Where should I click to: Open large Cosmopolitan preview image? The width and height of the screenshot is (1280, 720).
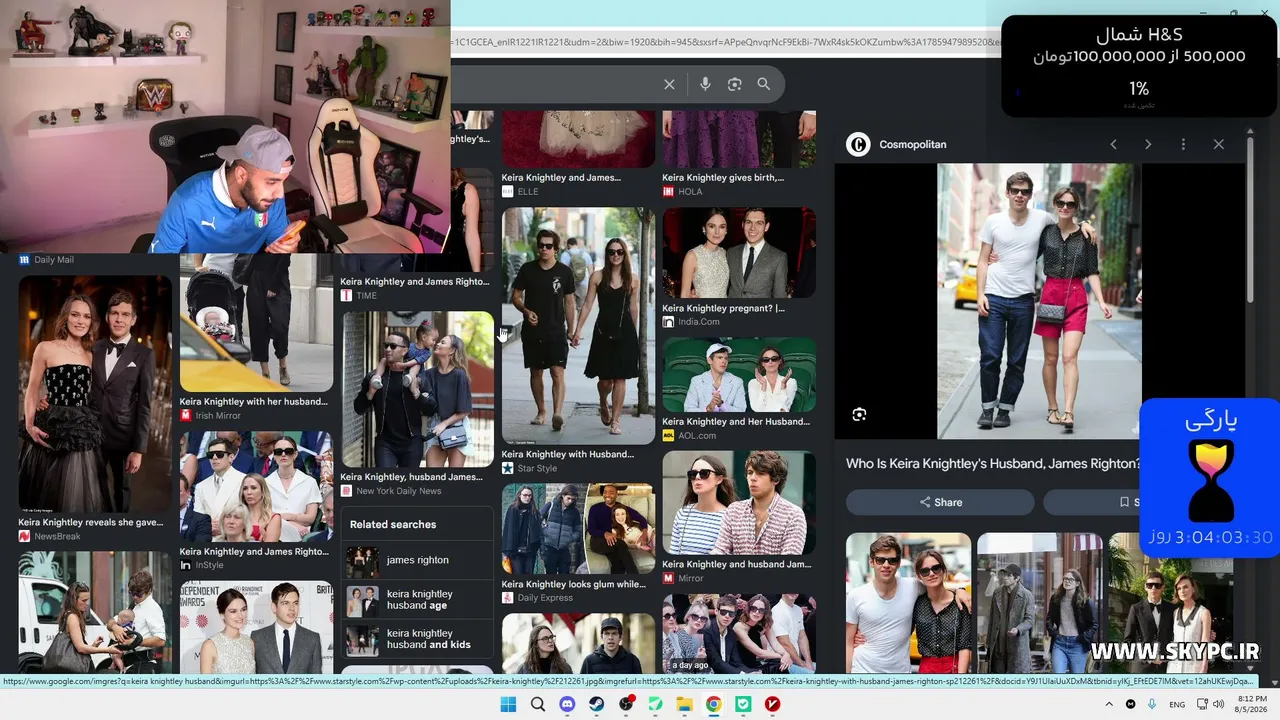[1039, 301]
